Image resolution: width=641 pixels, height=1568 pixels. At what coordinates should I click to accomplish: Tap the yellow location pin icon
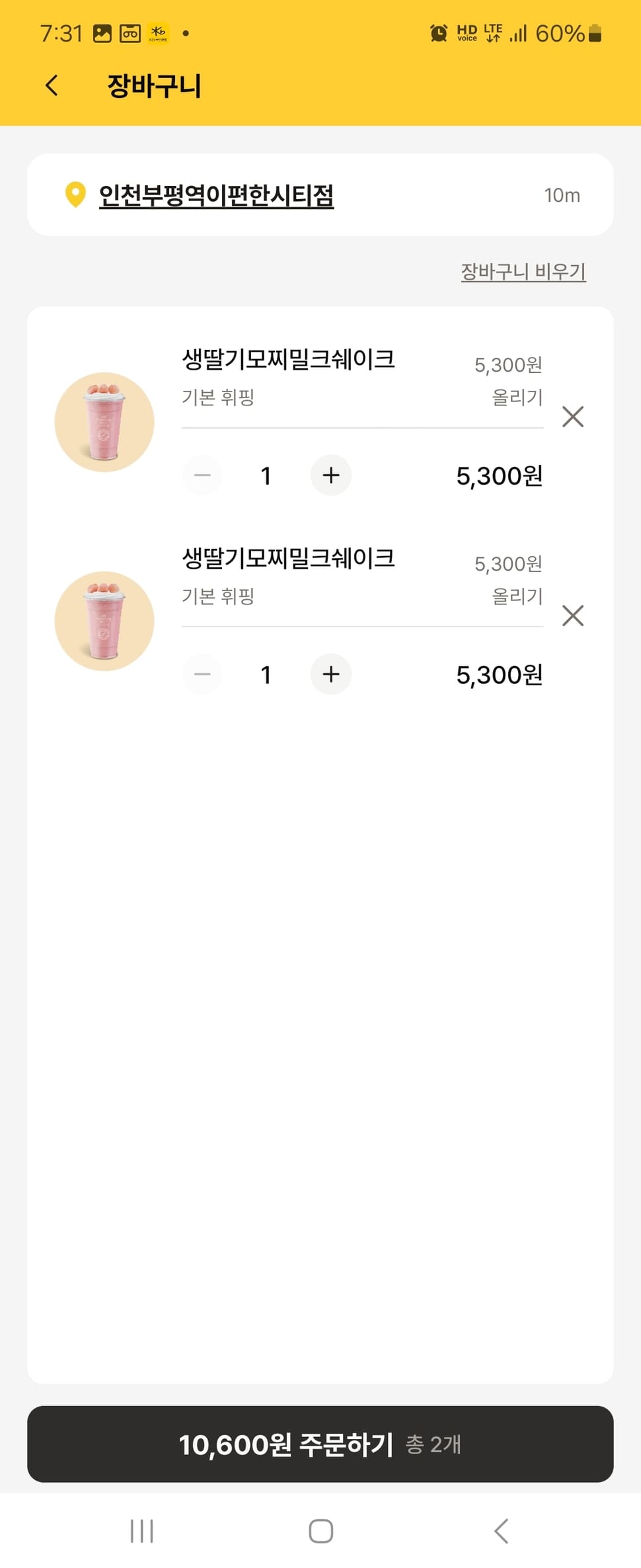coord(75,194)
